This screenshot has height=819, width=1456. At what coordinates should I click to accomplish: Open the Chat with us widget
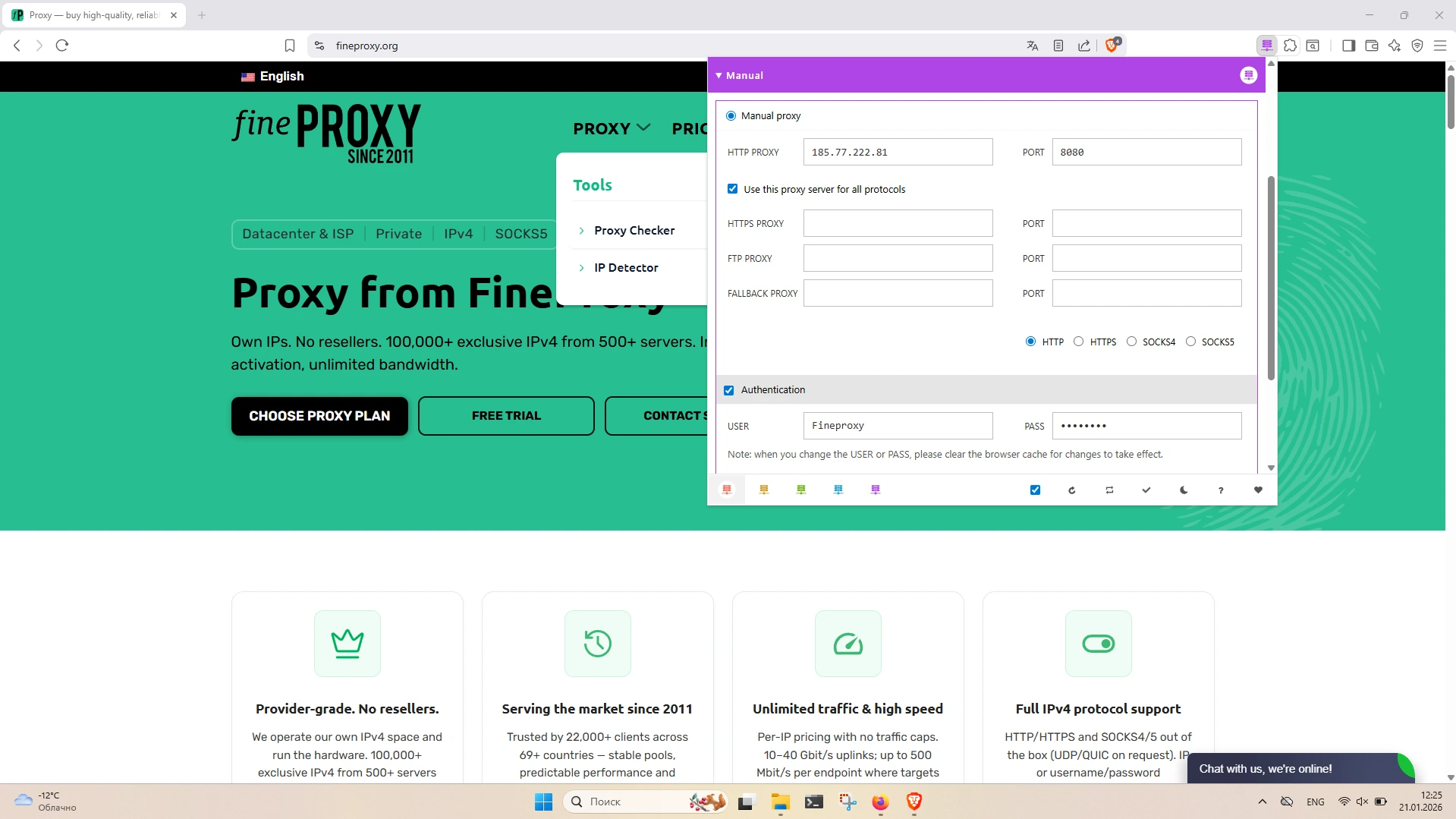(x=1300, y=768)
